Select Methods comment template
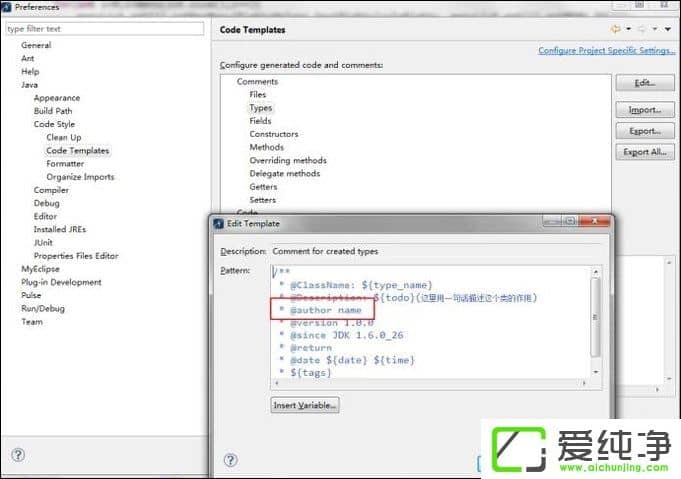Image resolution: width=681 pixels, height=479 pixels. click(266, 147)
